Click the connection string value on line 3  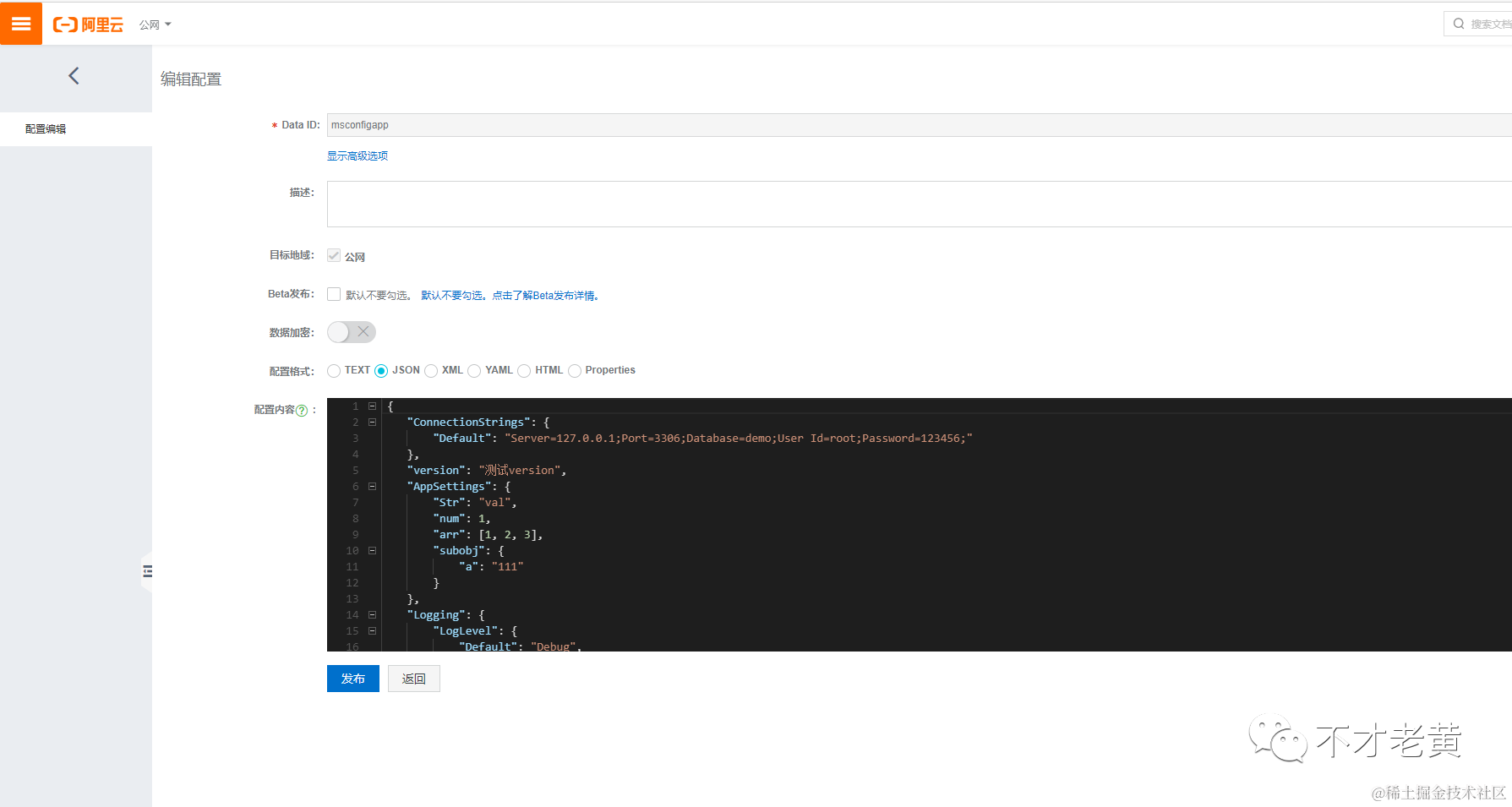[x=739, y=439]
